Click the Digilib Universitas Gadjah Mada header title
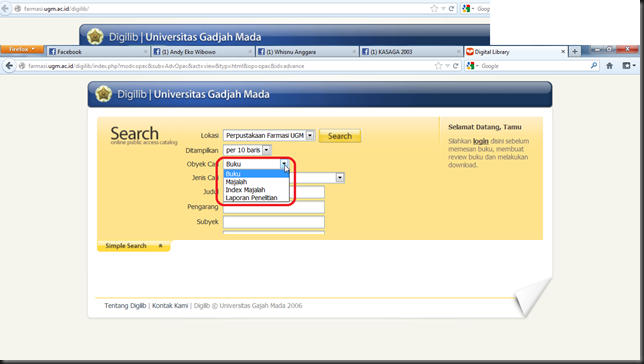 [193, 94]
